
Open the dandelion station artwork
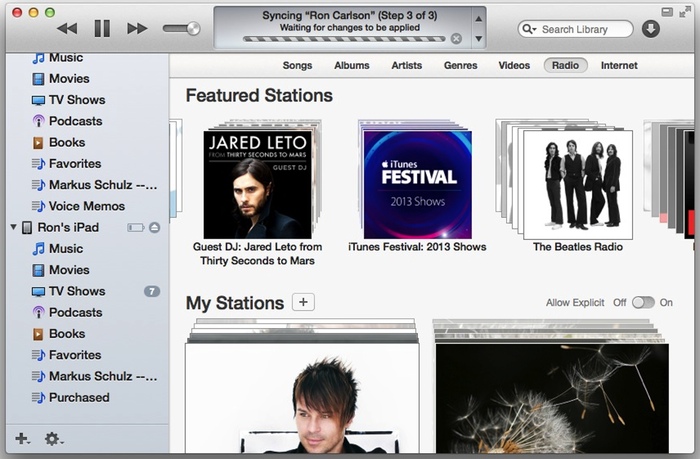[552, 398]
